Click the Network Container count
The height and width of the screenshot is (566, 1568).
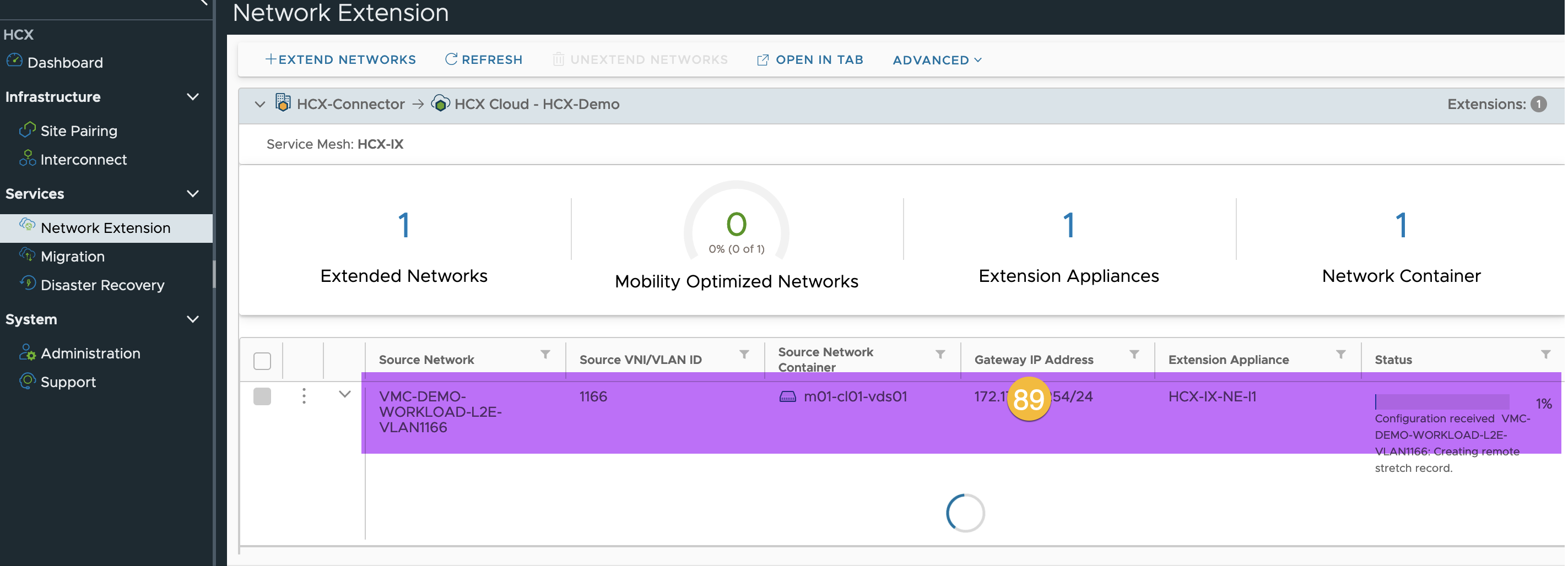point(1401,225)
